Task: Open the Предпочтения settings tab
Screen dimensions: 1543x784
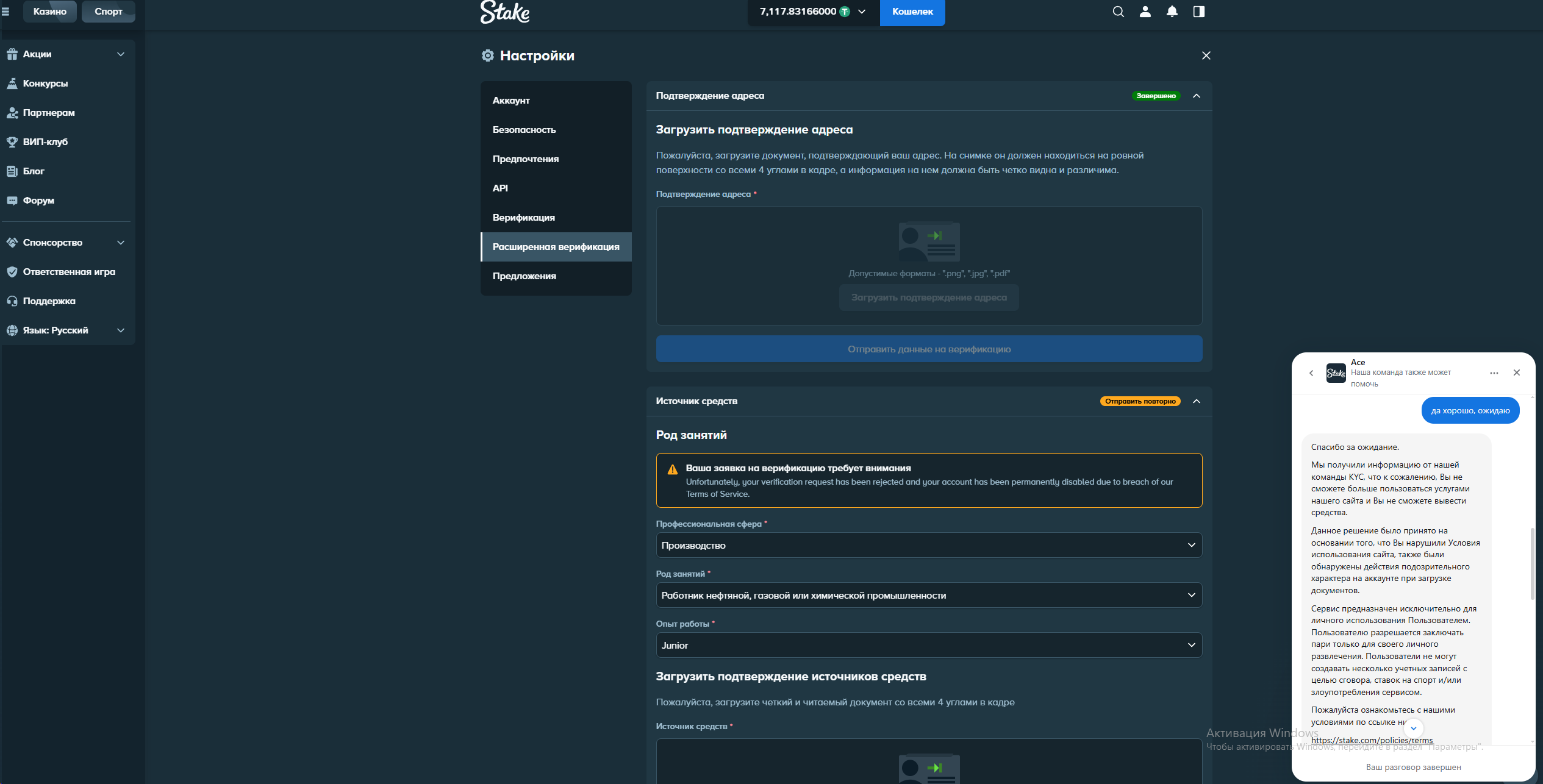Action: tap(556, 159)
